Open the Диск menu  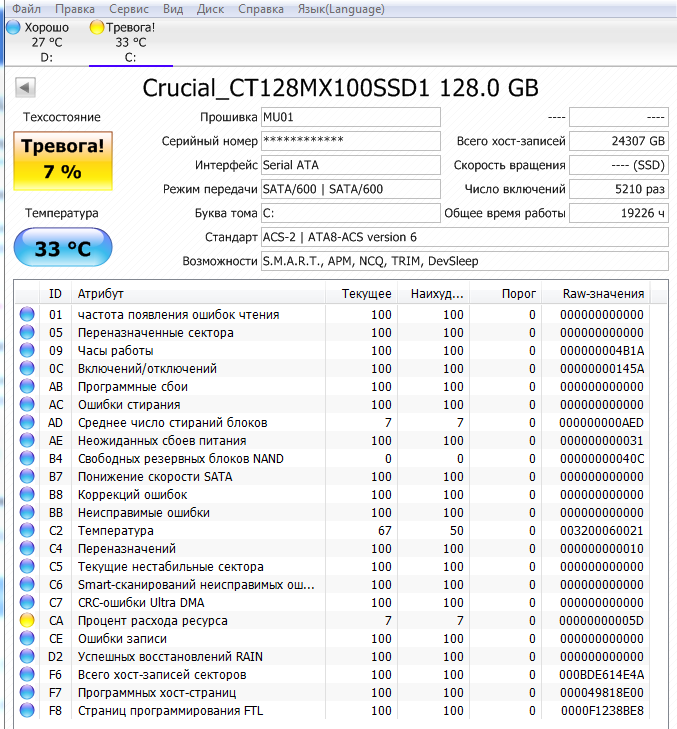[x=211, y=9]
